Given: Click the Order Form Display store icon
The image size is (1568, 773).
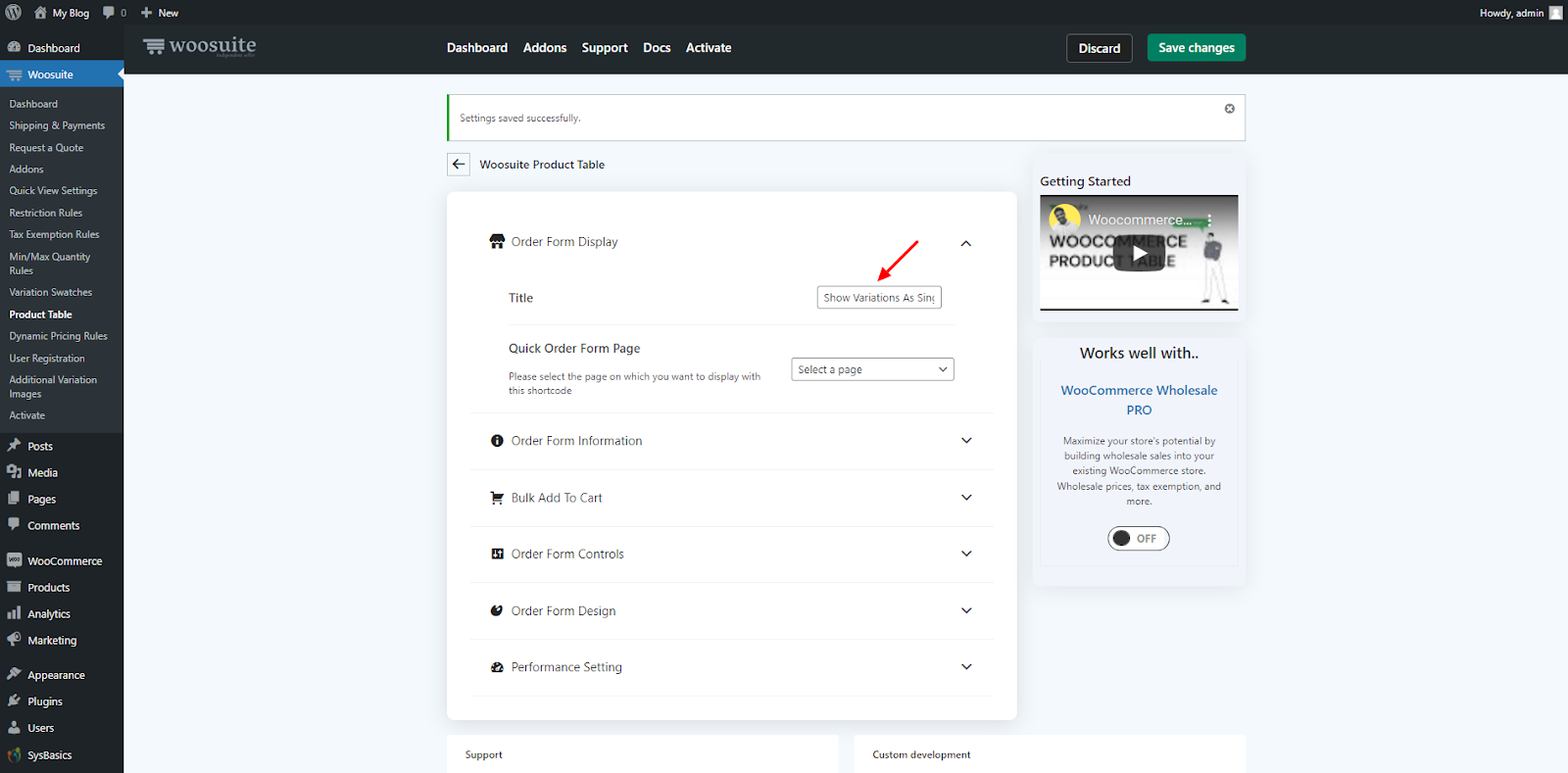Looking at the screenshot, I should coord(497,241).
